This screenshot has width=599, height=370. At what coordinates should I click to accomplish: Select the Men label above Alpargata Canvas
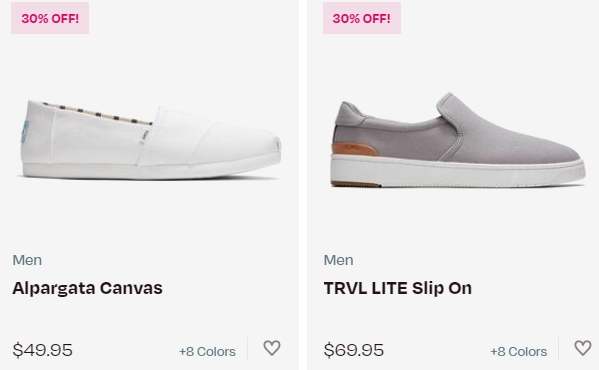(27, 260)
